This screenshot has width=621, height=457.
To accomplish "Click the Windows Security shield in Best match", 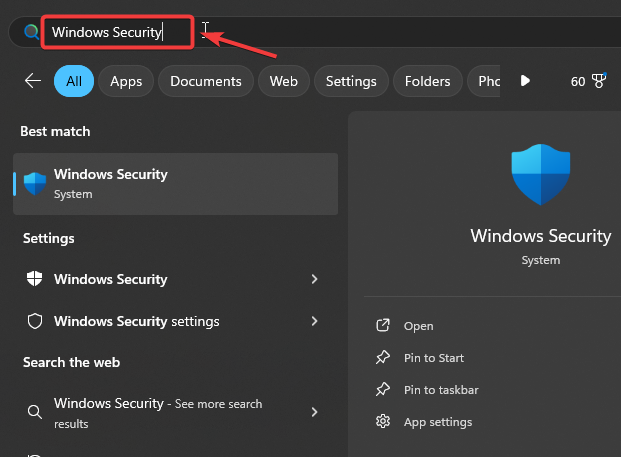I will [x=35, y=184].
